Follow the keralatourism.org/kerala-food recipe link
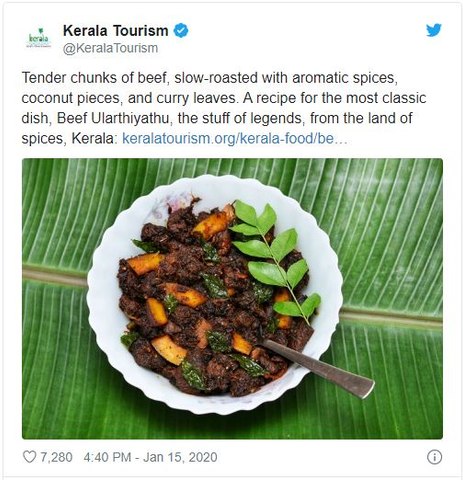The image size is (463, 480). (x=235, y=139)
